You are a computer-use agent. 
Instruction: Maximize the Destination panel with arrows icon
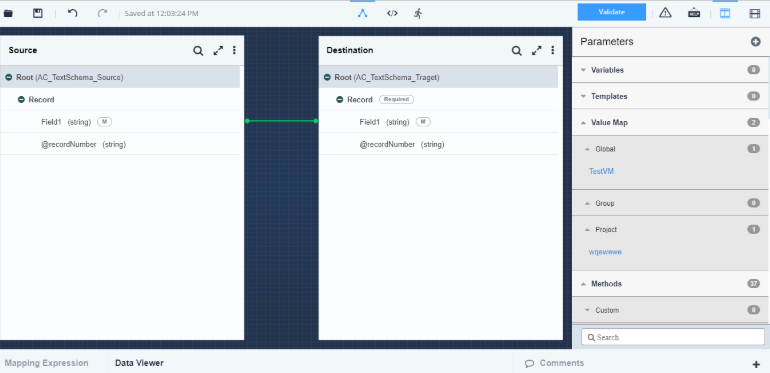point(537,51)
